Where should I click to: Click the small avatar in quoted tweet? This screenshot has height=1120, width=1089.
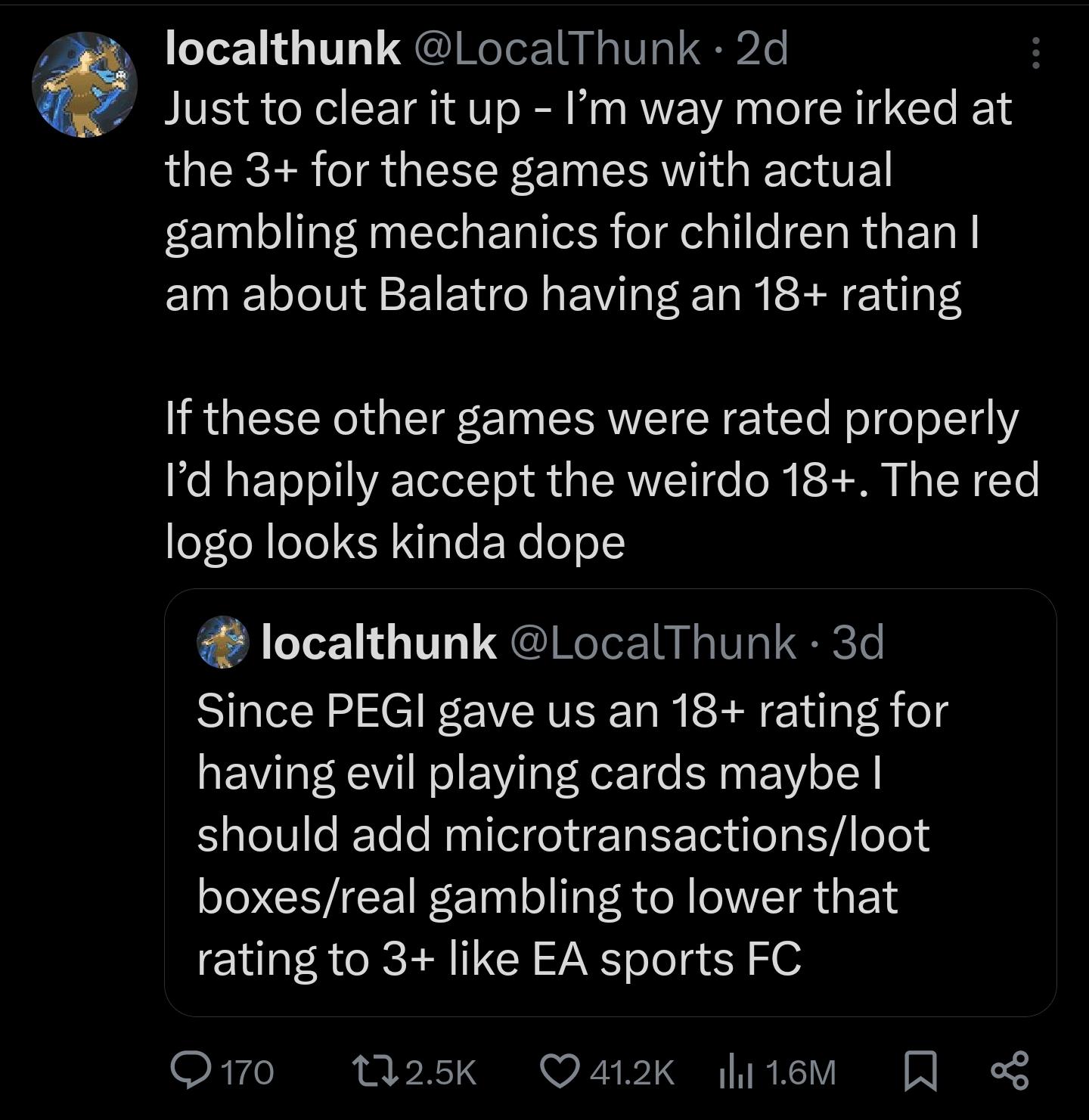click(222, 642)
